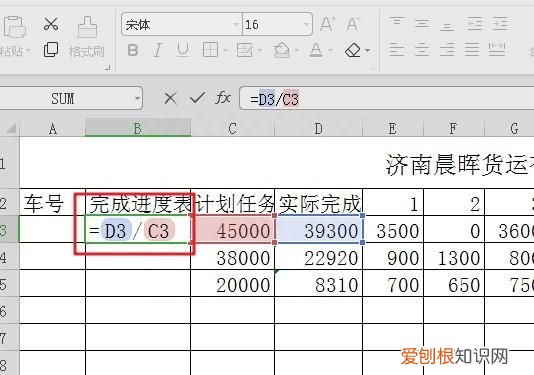Click the fx Insert Function icon
The height and width of the screenshot is (375, 534).
click(223, 98)
